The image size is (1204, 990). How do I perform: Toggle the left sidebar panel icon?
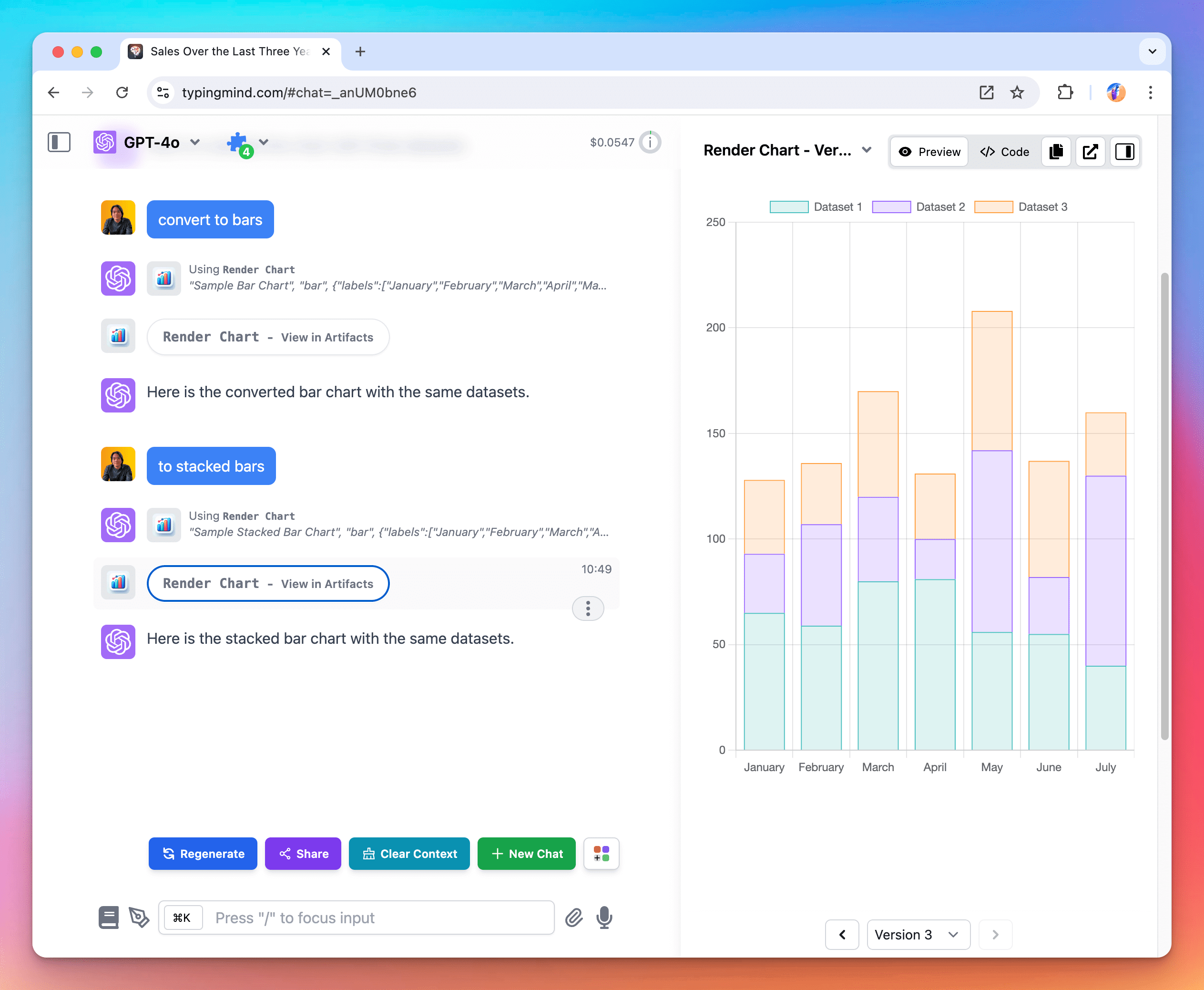click(x=59, y=142)
